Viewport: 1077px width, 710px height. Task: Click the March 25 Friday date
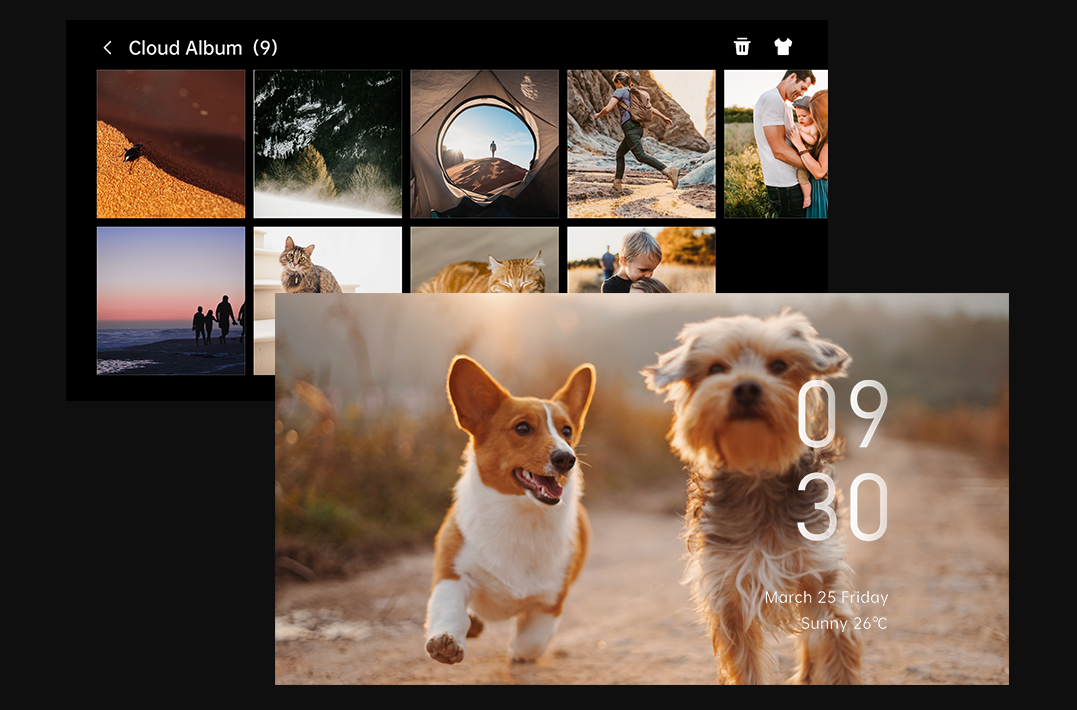click(826, 598)
